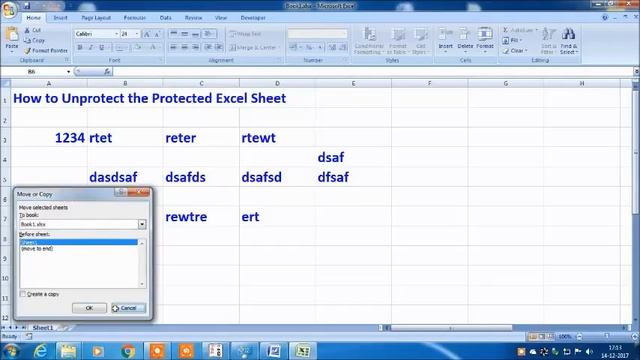Open the number format dropdown
This screenshot has width=640, height=360.
coord(345,34)
